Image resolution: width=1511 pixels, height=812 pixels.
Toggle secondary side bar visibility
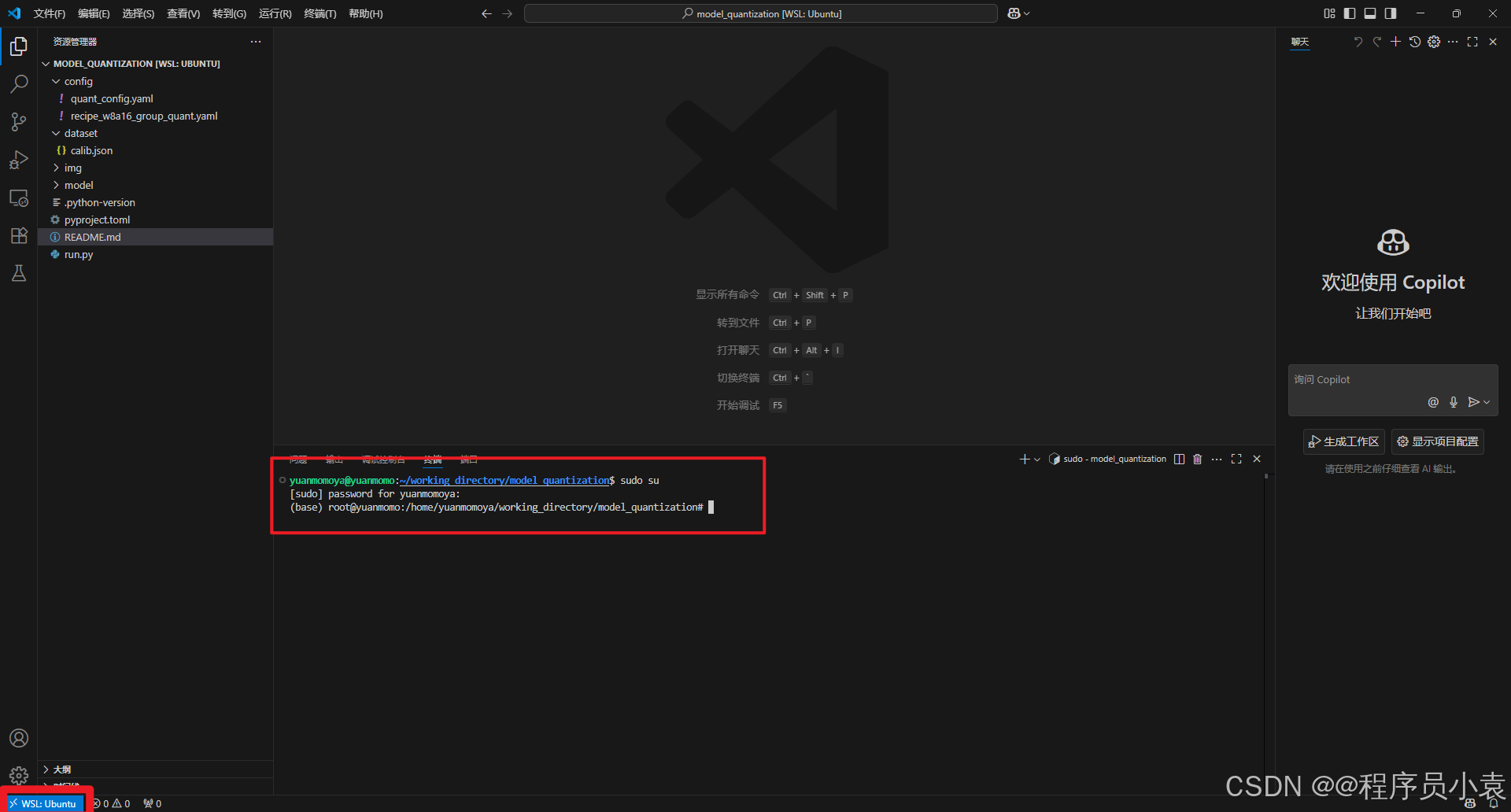point(1391,13)
